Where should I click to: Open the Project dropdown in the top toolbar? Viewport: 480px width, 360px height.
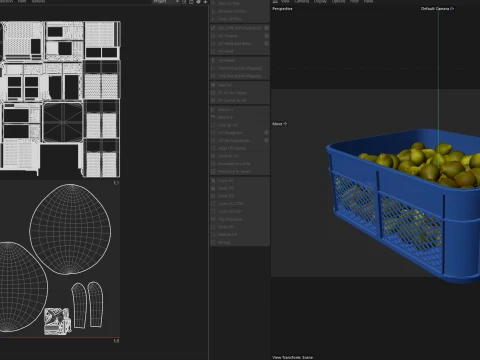point(165,2)
